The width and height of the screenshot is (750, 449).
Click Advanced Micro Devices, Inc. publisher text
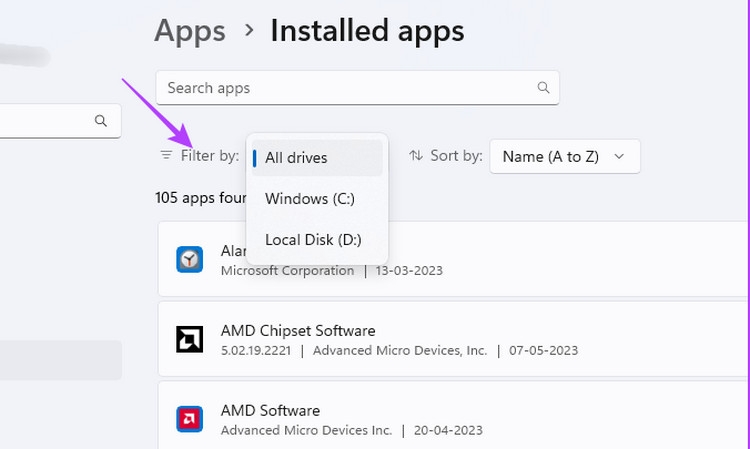click(400, 350)
